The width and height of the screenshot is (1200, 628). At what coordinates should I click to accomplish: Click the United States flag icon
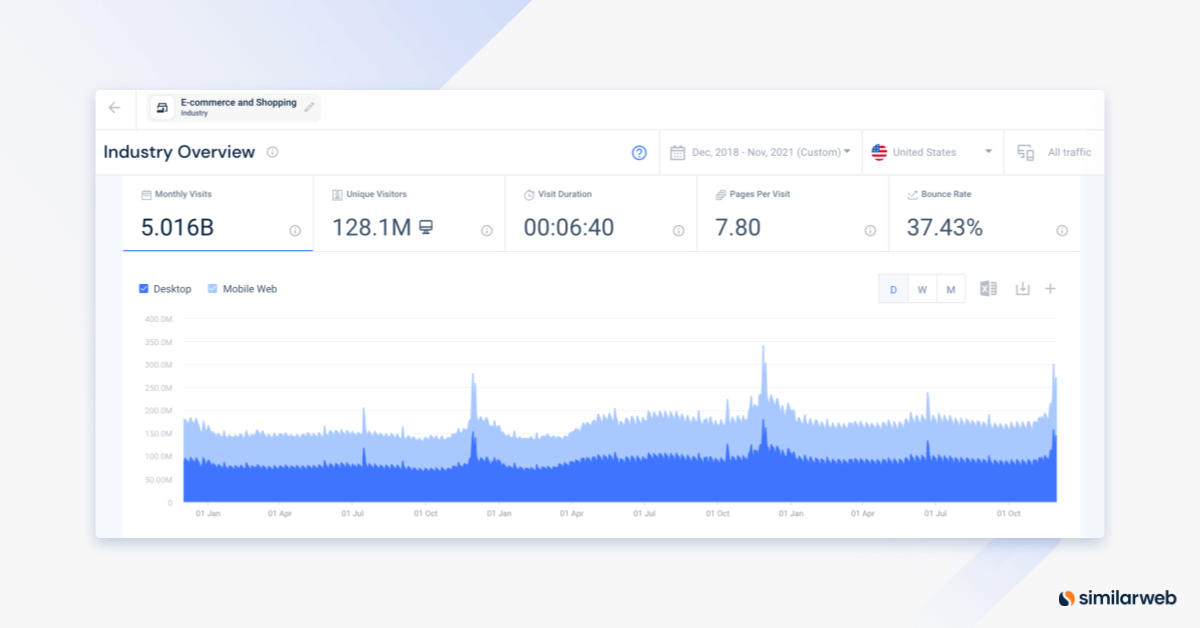tap(879, 152)
